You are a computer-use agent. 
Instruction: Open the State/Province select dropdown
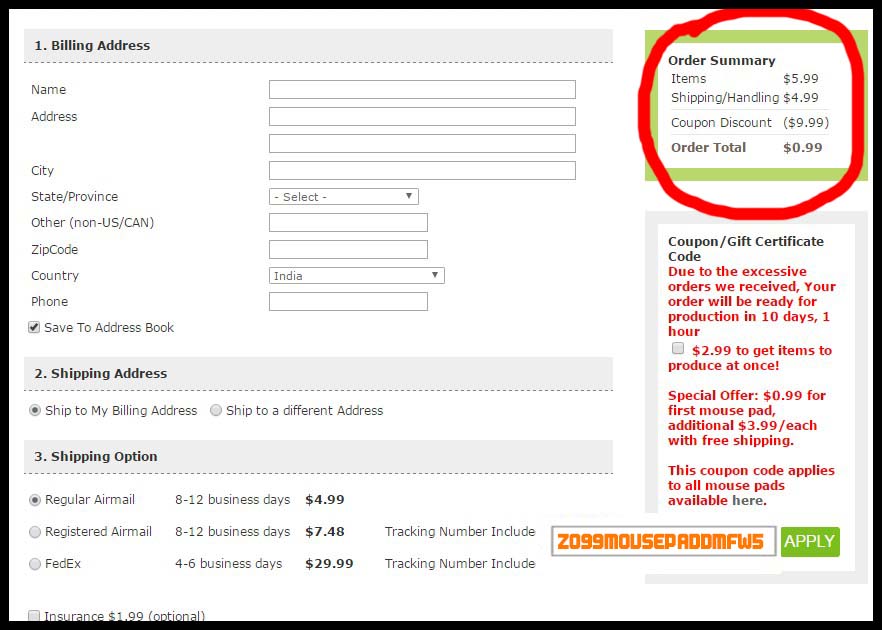(x=344, y=197)
